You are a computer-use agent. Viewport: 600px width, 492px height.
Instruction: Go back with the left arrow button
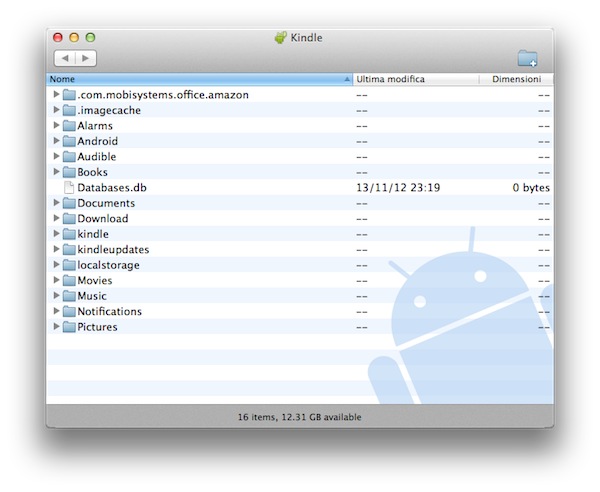pos(64,59)
